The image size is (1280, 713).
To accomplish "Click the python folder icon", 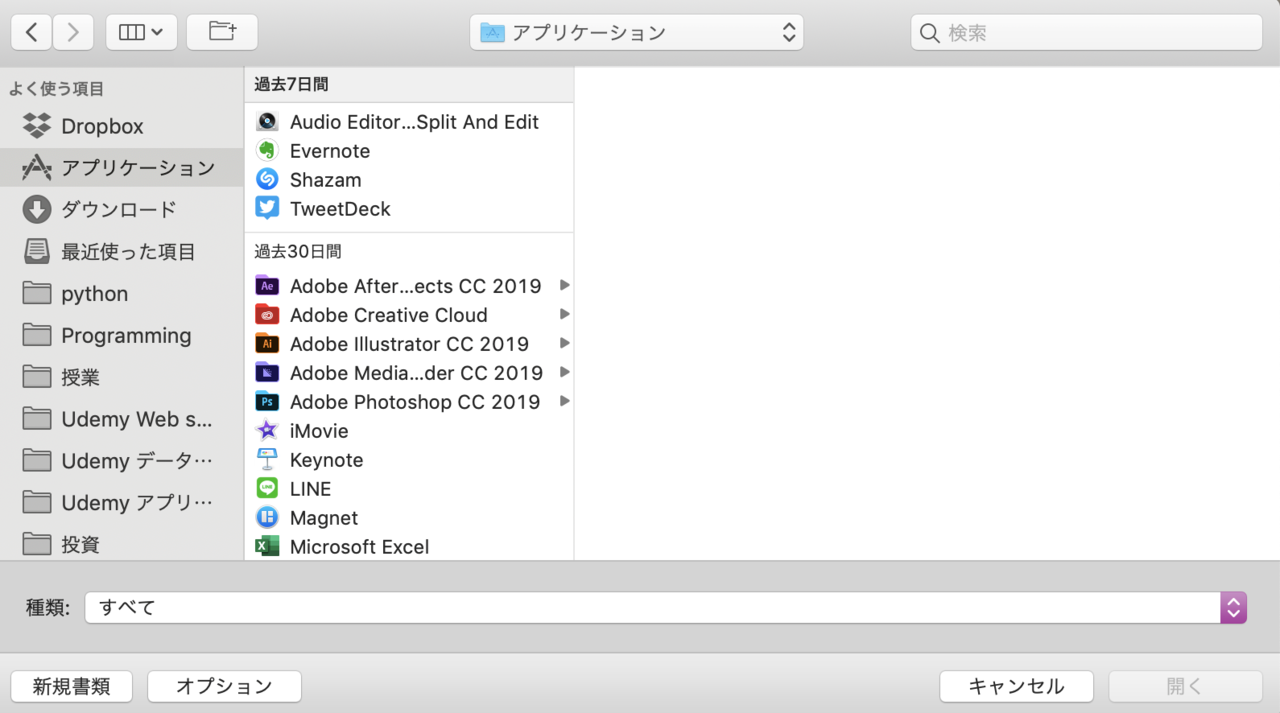I will [37, 294].
